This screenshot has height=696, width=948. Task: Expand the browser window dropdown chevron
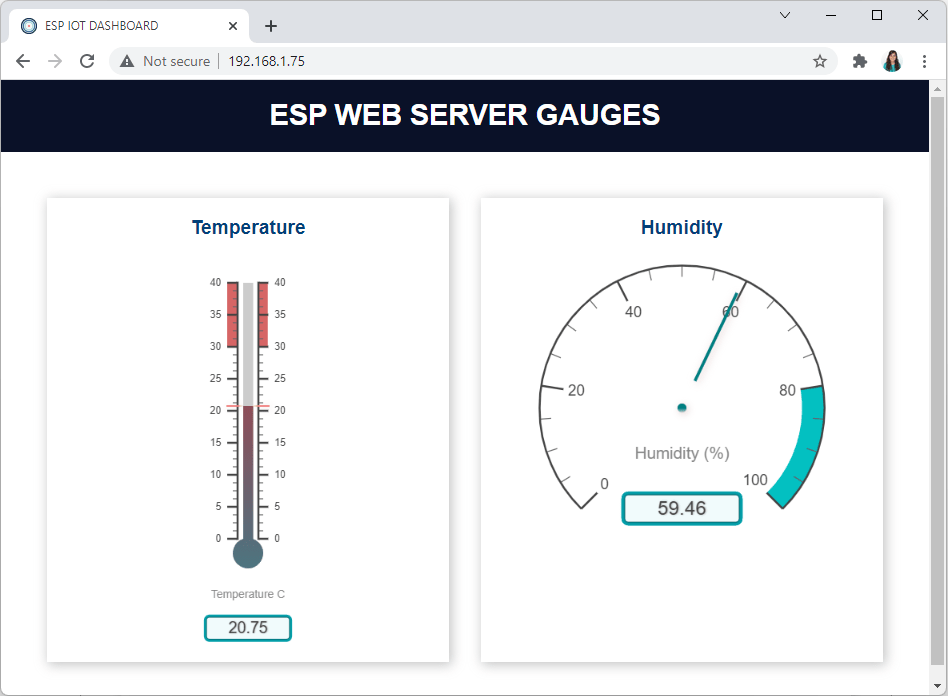pyautogui.click(x=784, y=15)
